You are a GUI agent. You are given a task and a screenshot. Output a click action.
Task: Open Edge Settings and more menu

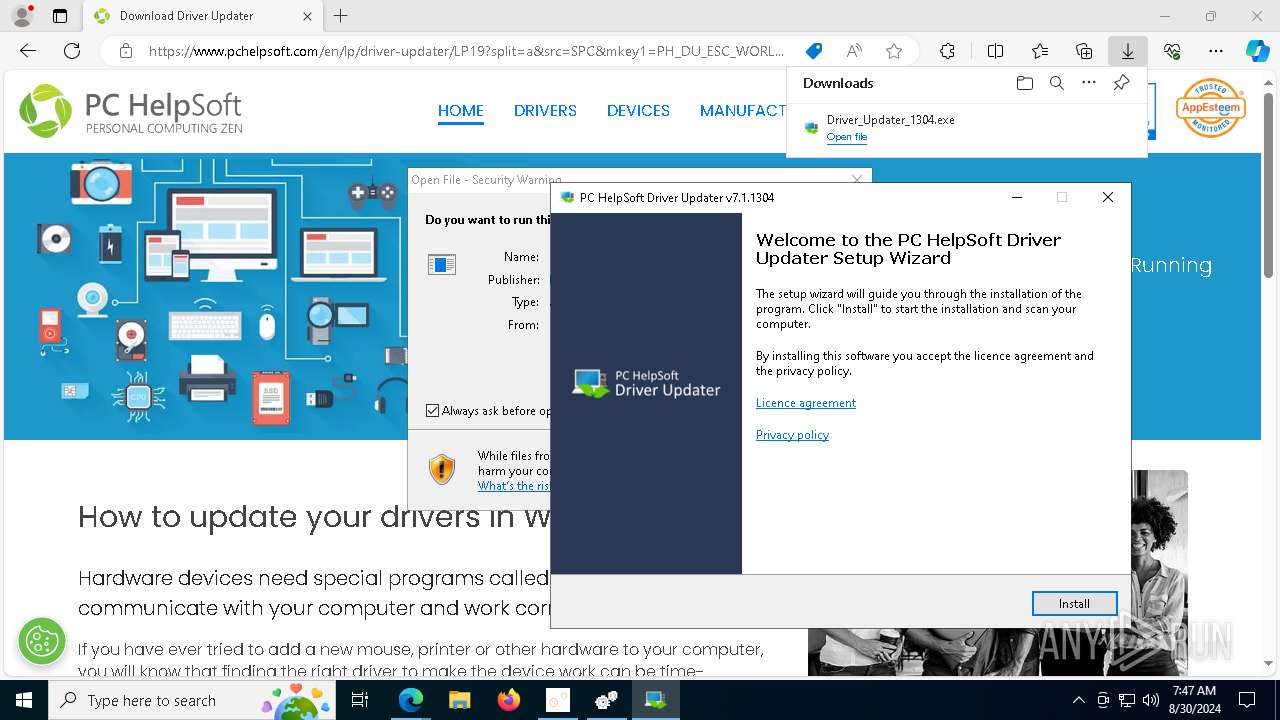pyautogui.click(x=1216, y=51)
